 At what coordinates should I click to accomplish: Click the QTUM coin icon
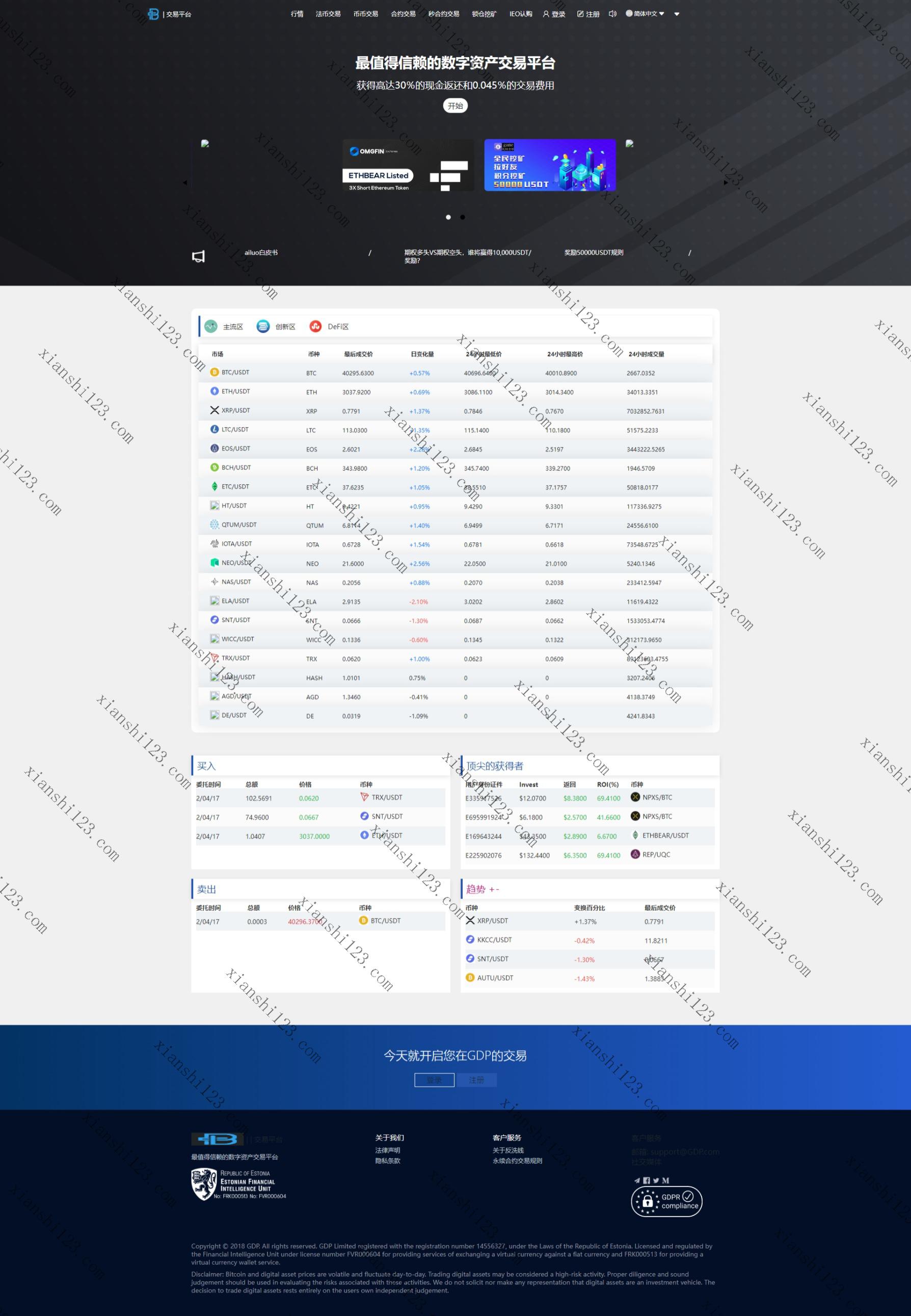(215, 524)
